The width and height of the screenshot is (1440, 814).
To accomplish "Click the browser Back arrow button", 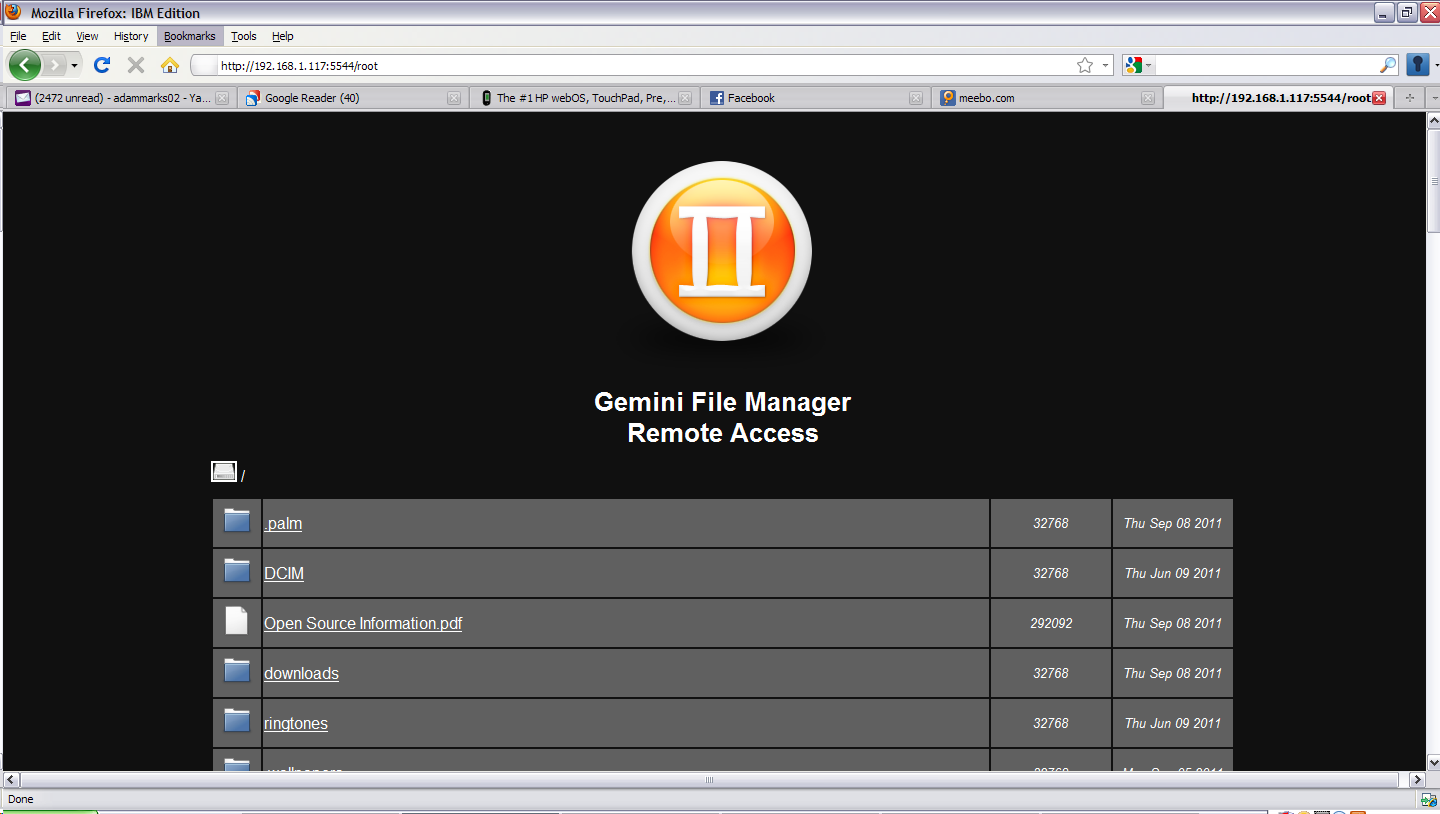I will tap(25, 65).
